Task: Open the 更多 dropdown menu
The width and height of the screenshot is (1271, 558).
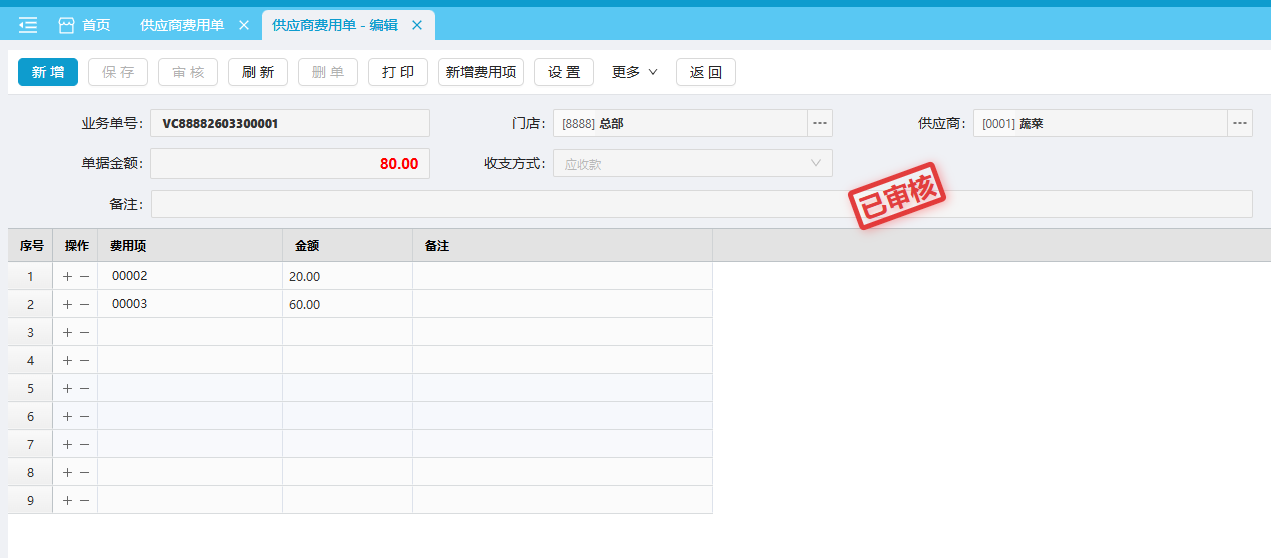Action: (x=635, y=72)
